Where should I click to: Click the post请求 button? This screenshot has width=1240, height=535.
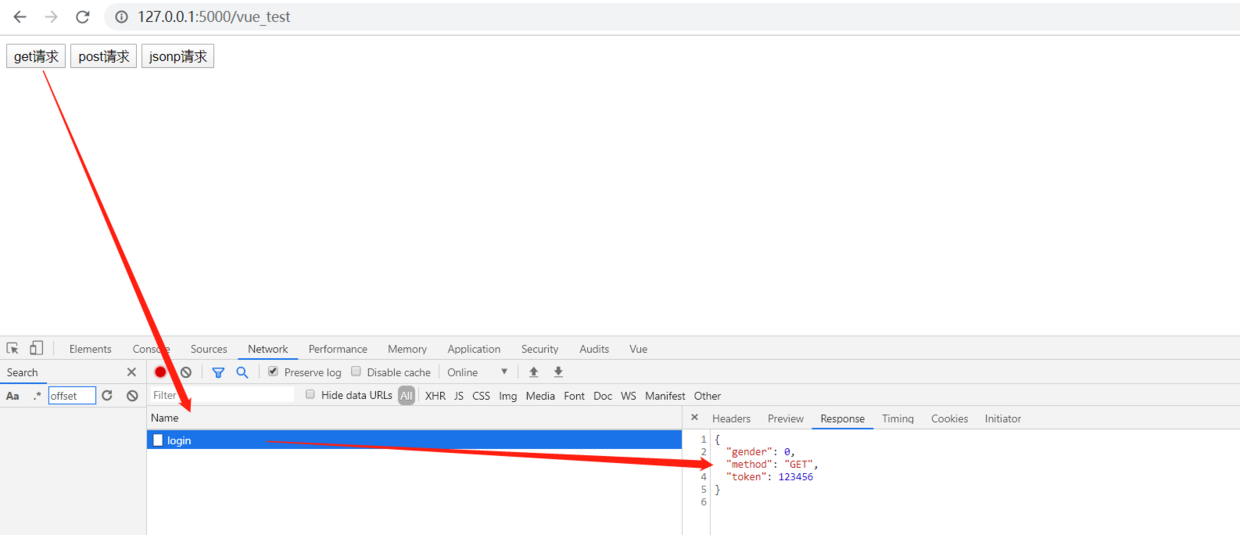[104, 56]
